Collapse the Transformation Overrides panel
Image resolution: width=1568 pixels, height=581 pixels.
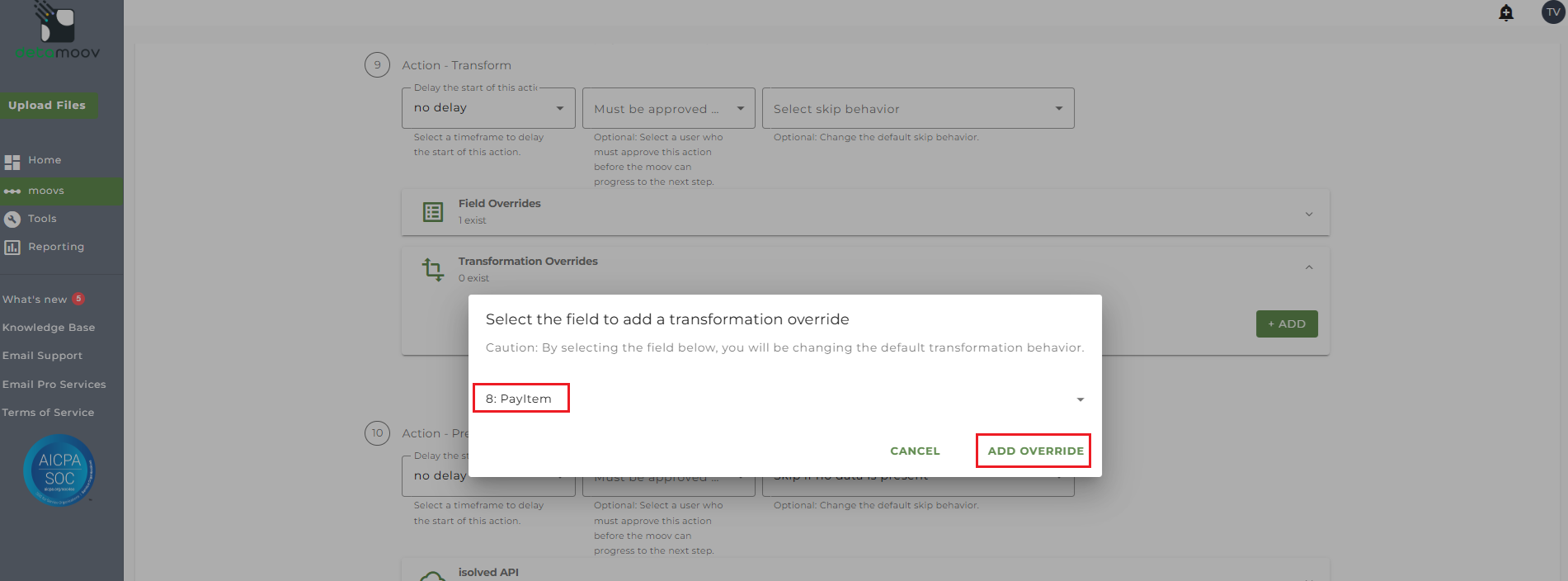(x=1308, y=267)
